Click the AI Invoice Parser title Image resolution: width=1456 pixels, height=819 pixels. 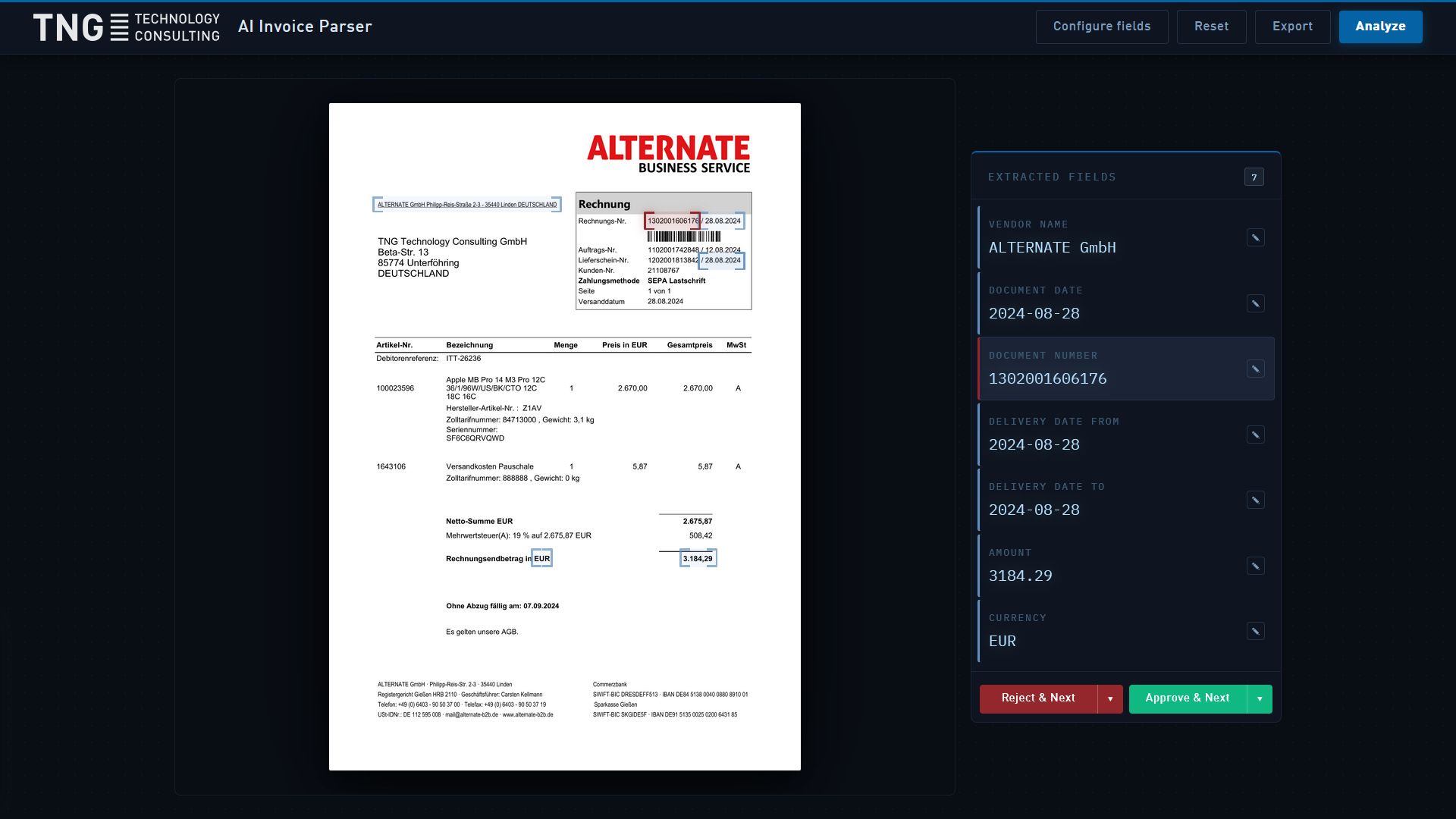[x=305, y=27]
